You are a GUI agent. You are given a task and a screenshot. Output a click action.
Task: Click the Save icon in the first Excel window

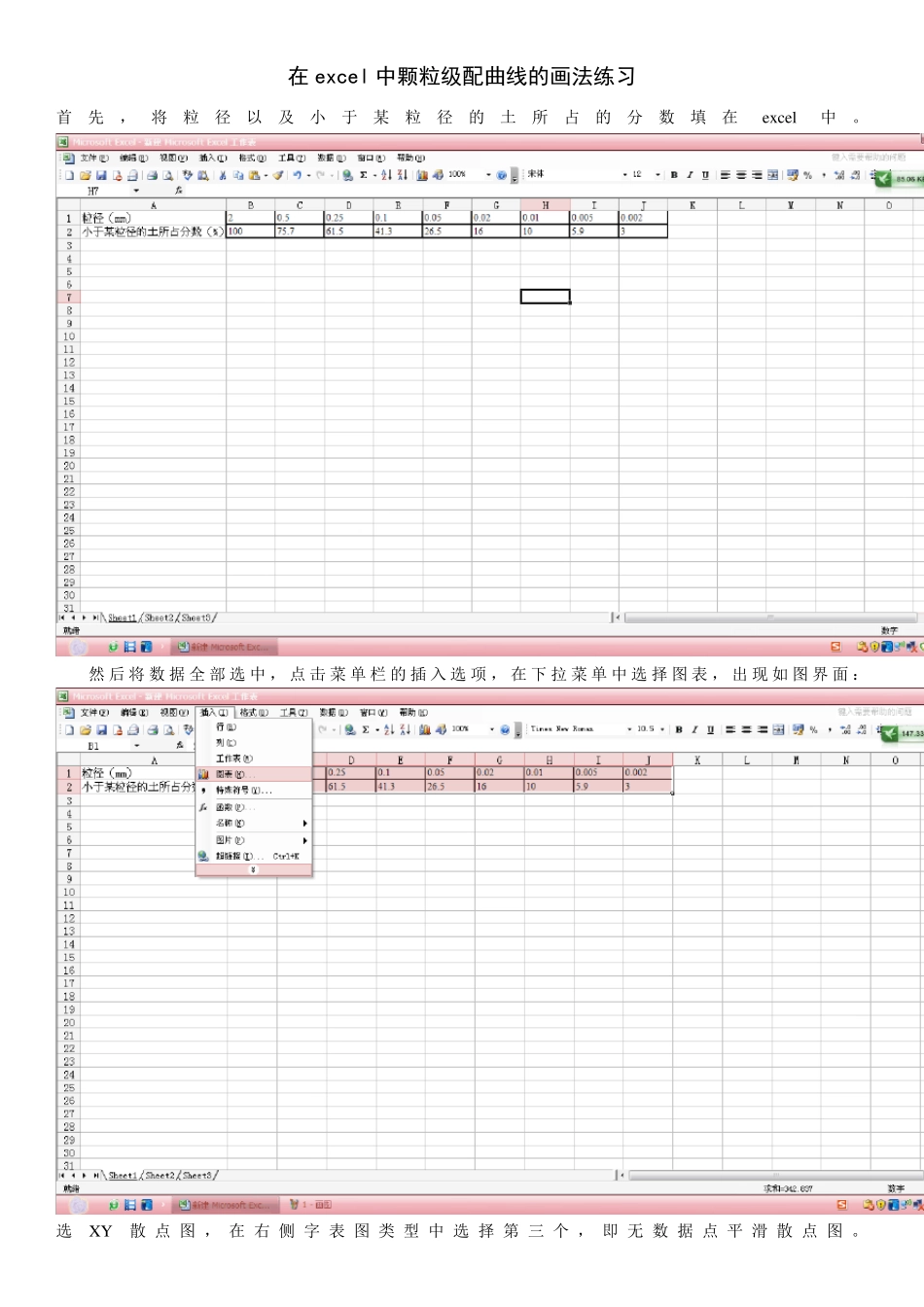(101, 175)
